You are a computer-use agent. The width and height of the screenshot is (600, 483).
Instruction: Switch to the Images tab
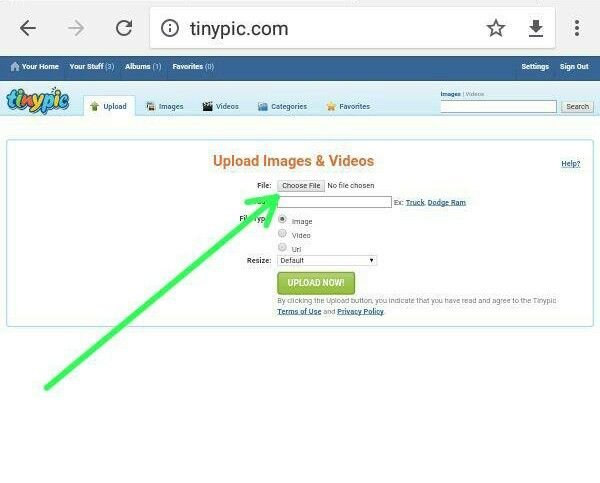[x=165, y=106]
